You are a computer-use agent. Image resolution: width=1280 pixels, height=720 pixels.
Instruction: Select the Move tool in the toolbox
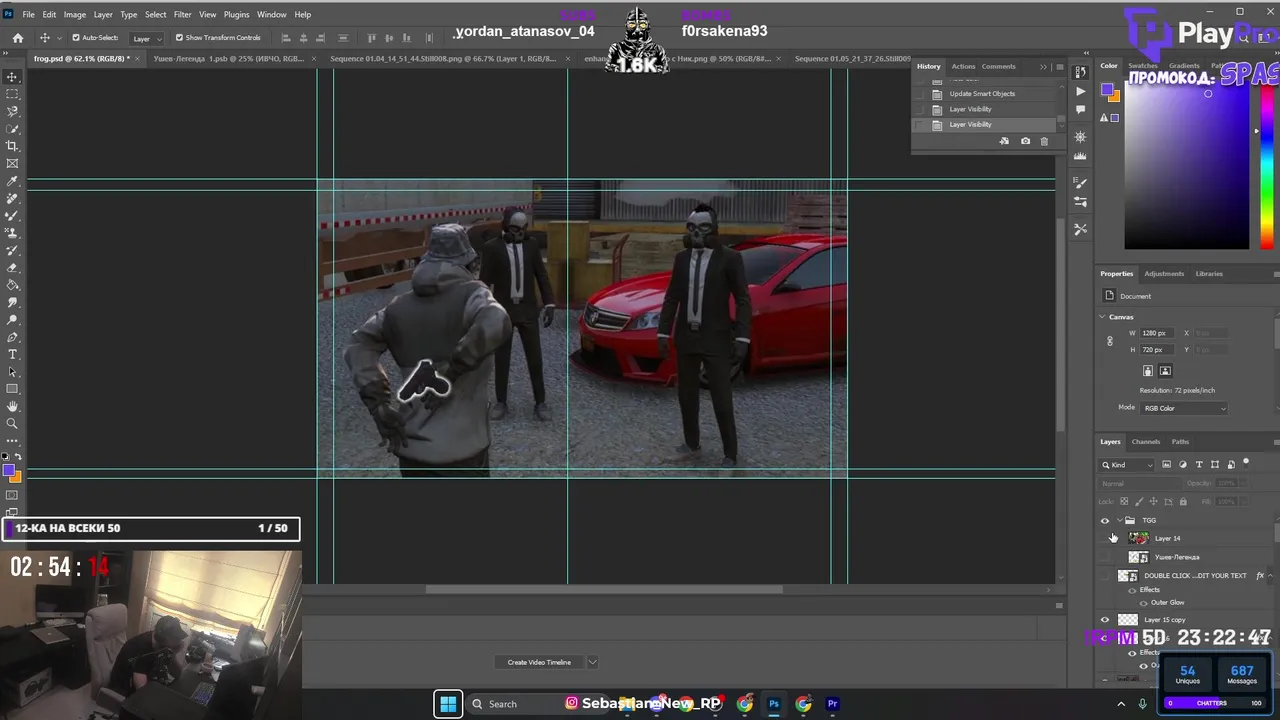tap(12, 77)
